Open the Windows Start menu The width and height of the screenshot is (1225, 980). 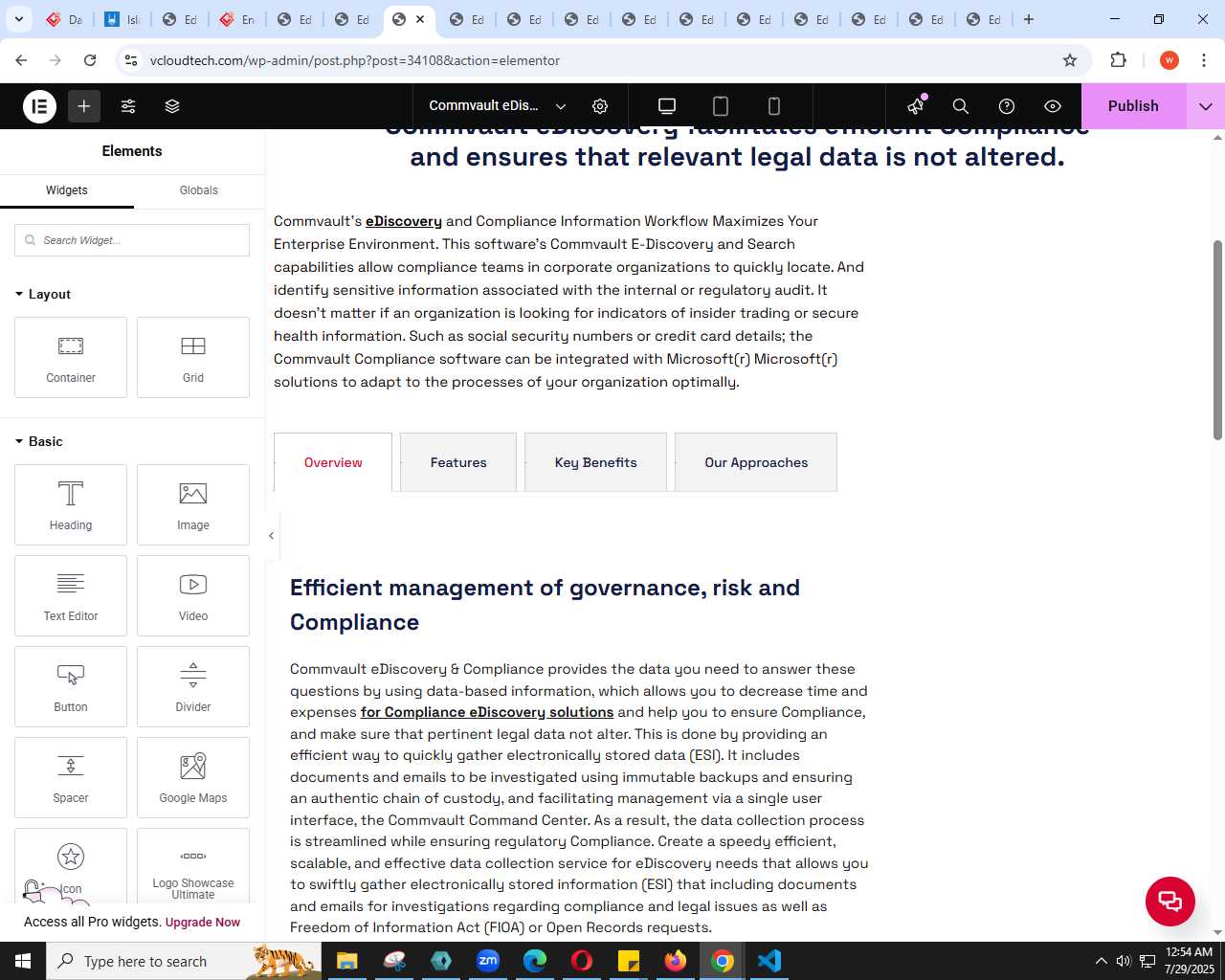click(x=23, y=961)
